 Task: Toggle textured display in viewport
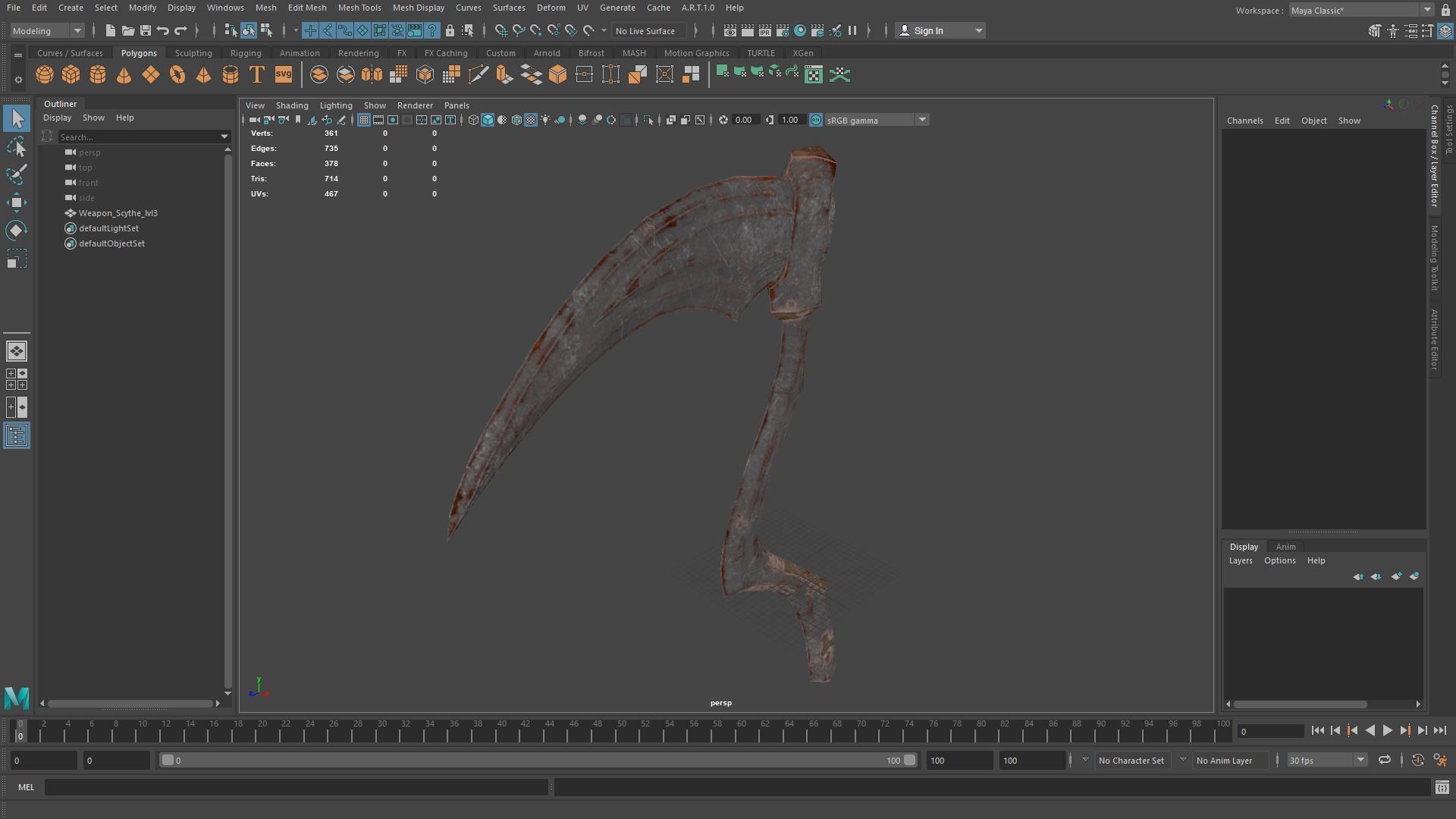(x=531, y=120)
